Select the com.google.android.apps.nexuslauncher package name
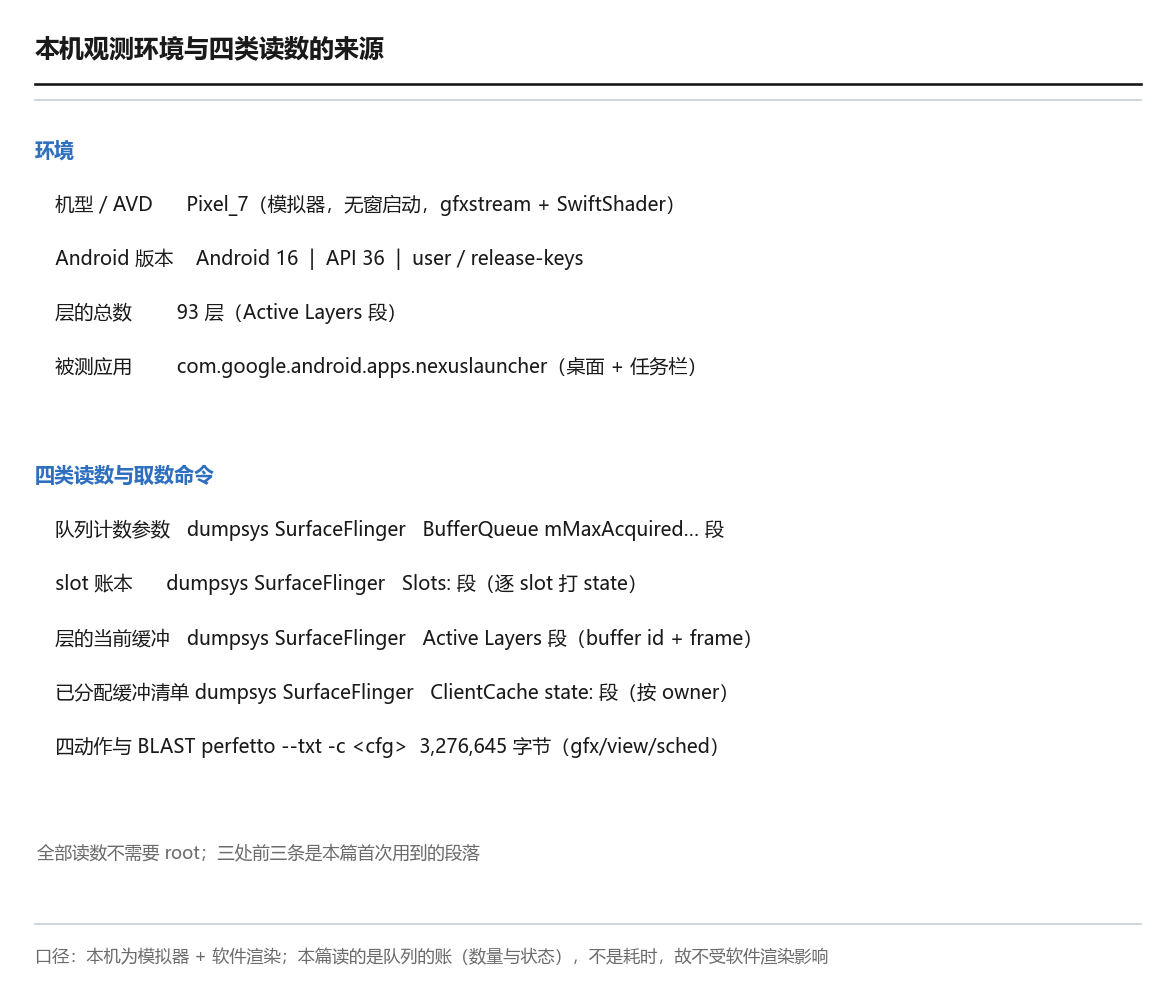Viewport: 1175px width, 996px height. (362, 366)
